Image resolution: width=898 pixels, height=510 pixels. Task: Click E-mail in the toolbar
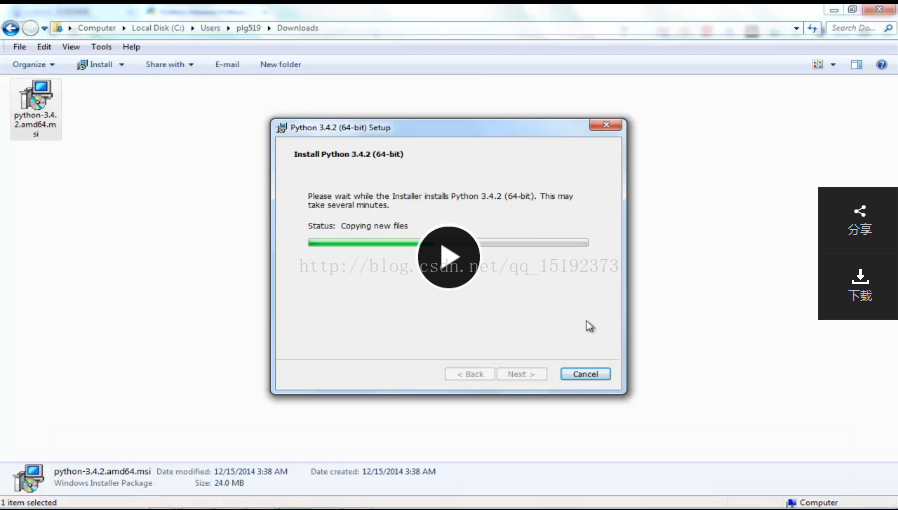click(227, 64)
